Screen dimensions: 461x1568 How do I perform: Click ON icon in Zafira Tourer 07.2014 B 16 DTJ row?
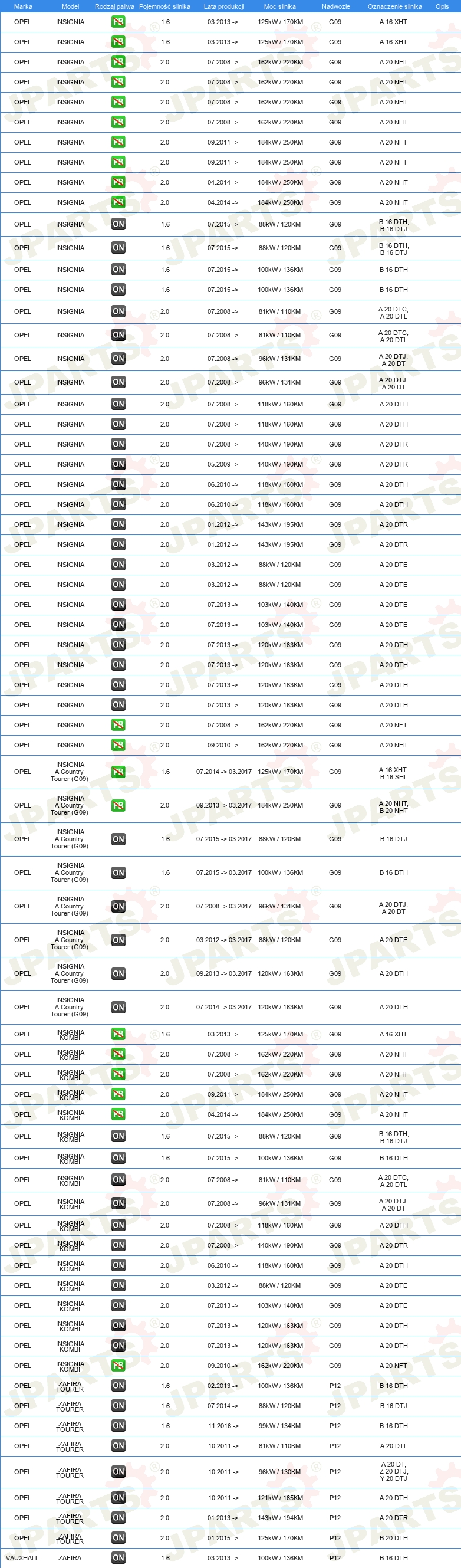pyautogui.click(x=118, y=1406)
